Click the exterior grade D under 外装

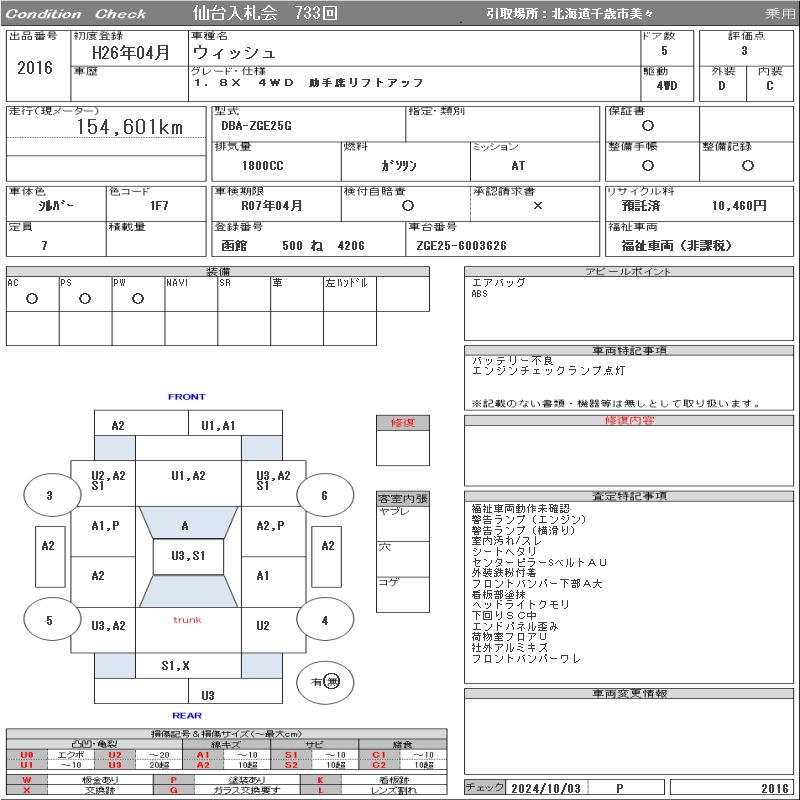(722, 86)
